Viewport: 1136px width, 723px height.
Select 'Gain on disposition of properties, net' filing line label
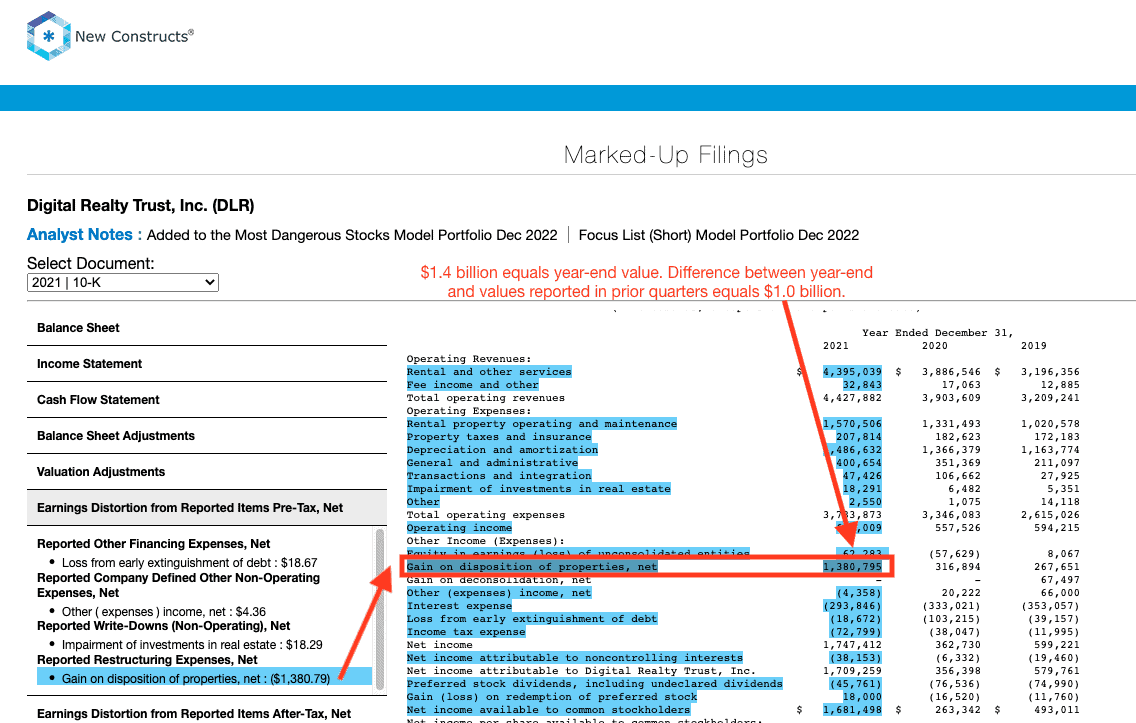pyautogui.click(x=532, y=567)
